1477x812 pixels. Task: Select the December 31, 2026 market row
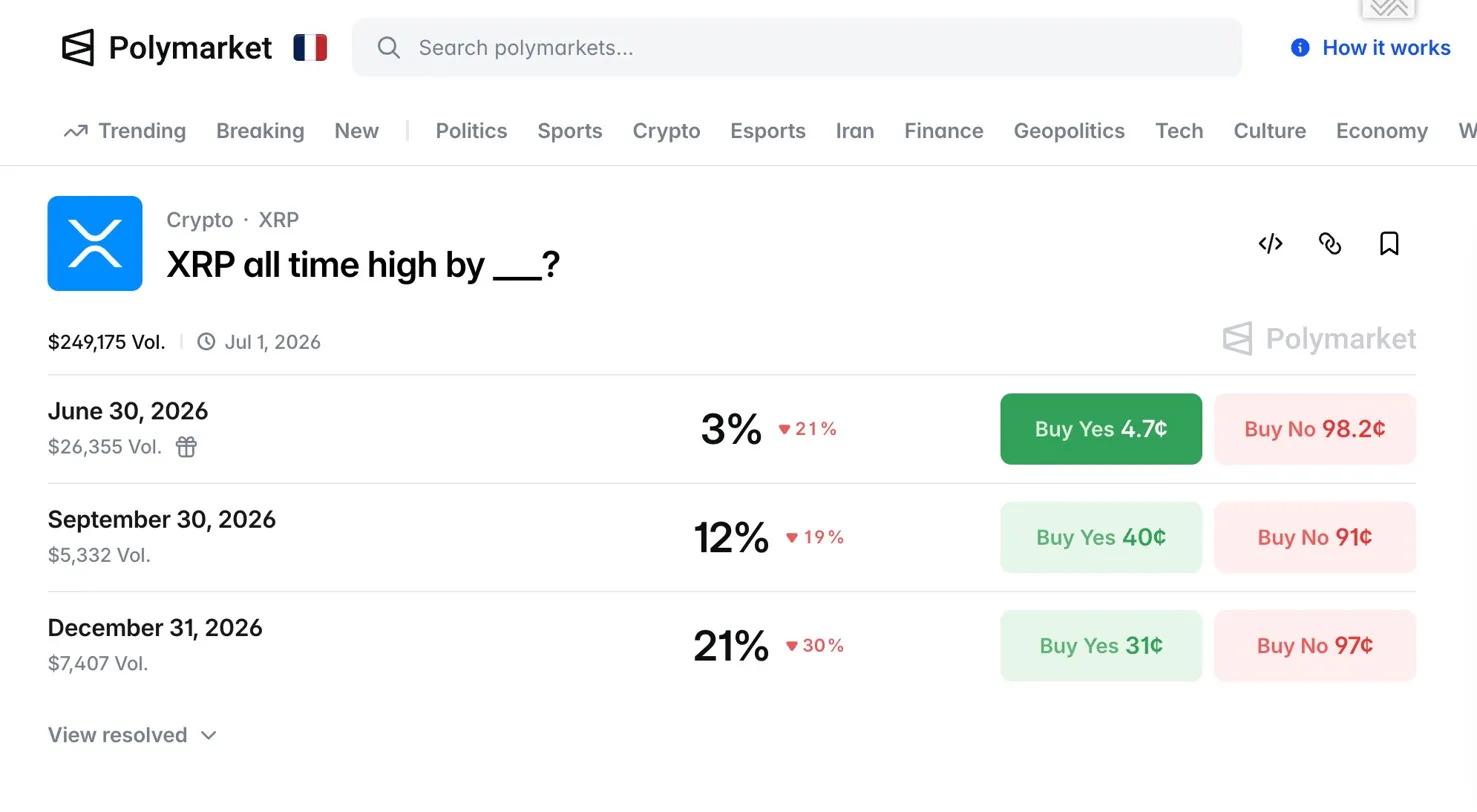pos(155,628)
